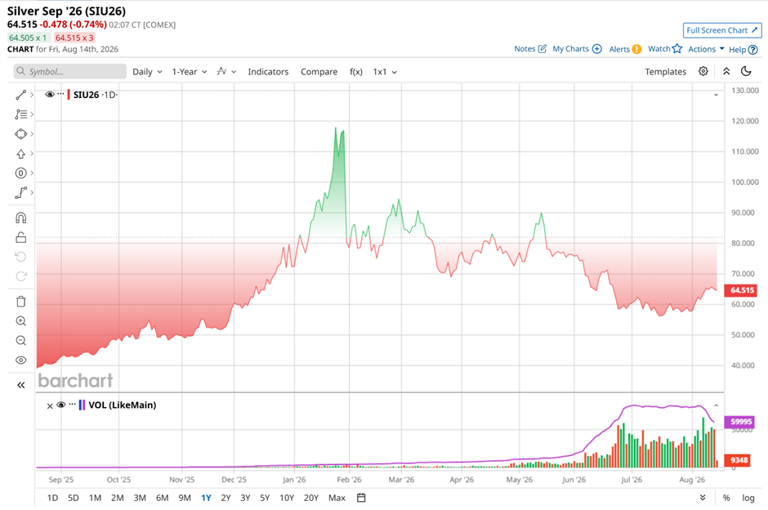Open SIU26 series more-options dots
This screenshot has height=510, width=768.
pos(61,94)
